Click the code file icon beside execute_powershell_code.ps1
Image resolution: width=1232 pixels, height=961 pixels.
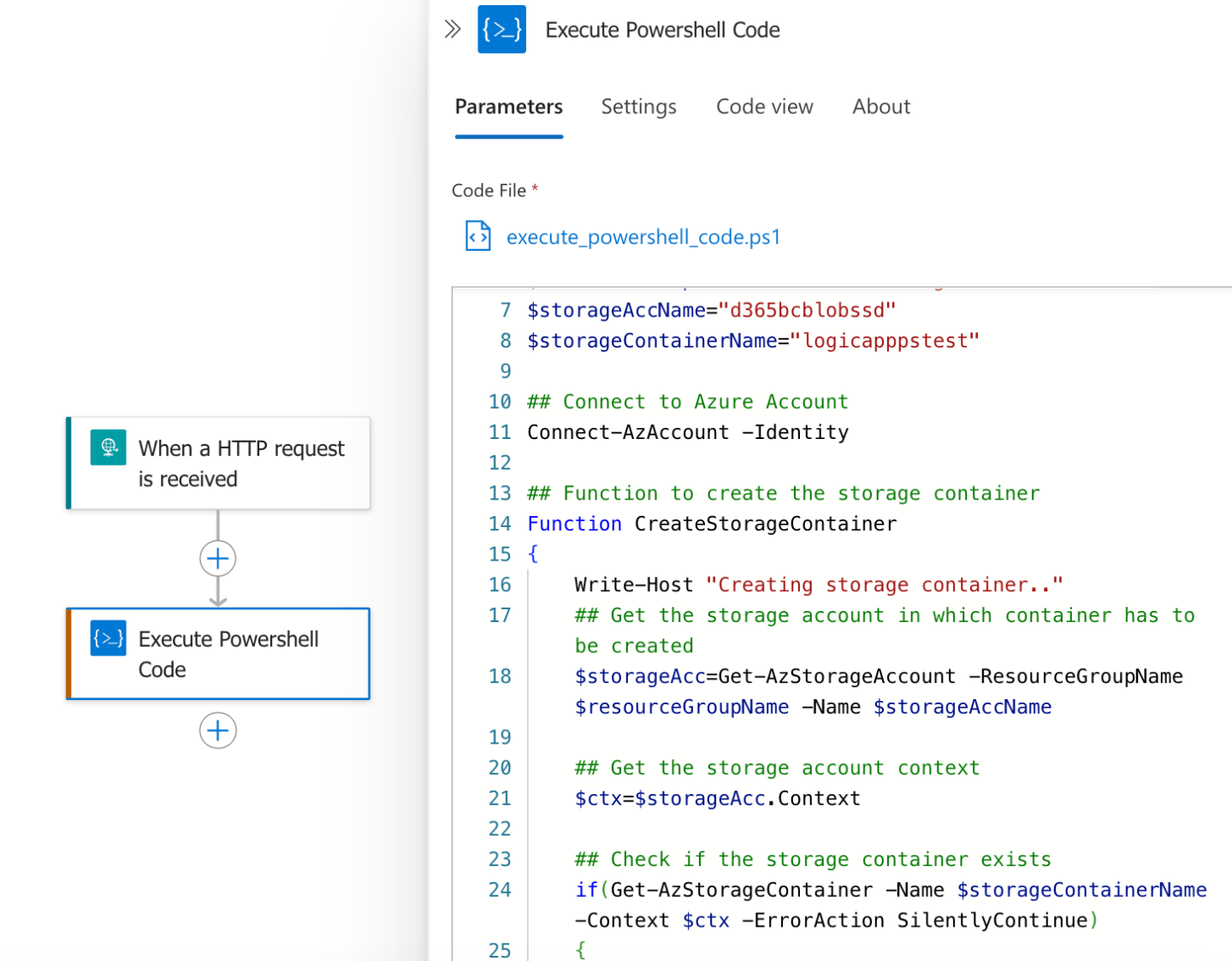tap(477, 236)
